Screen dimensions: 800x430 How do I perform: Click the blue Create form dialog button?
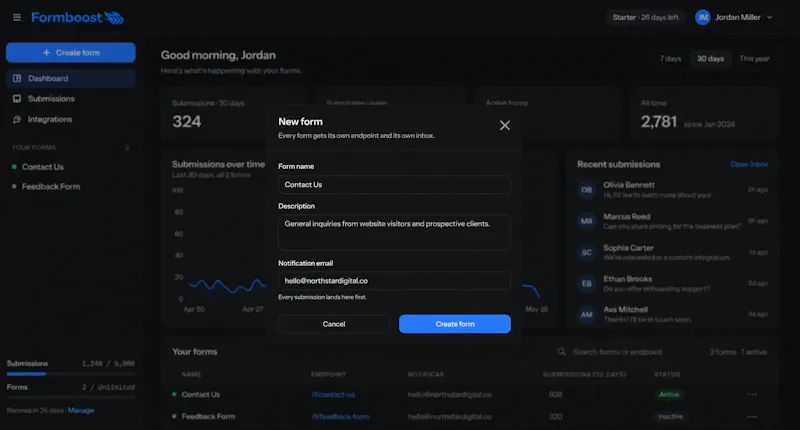click(x=455, y=324)
